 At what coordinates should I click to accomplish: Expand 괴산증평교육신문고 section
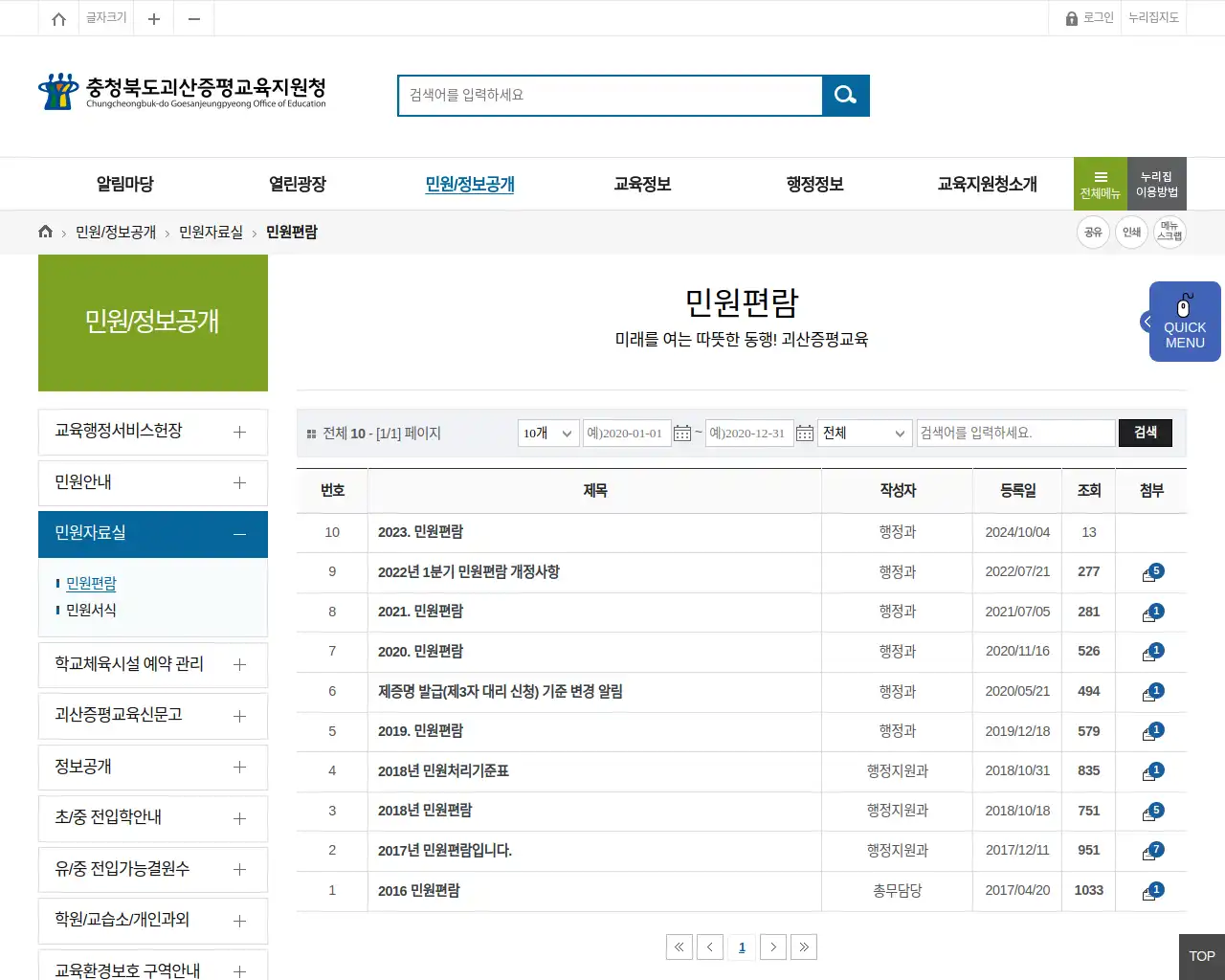pos(153,716)
